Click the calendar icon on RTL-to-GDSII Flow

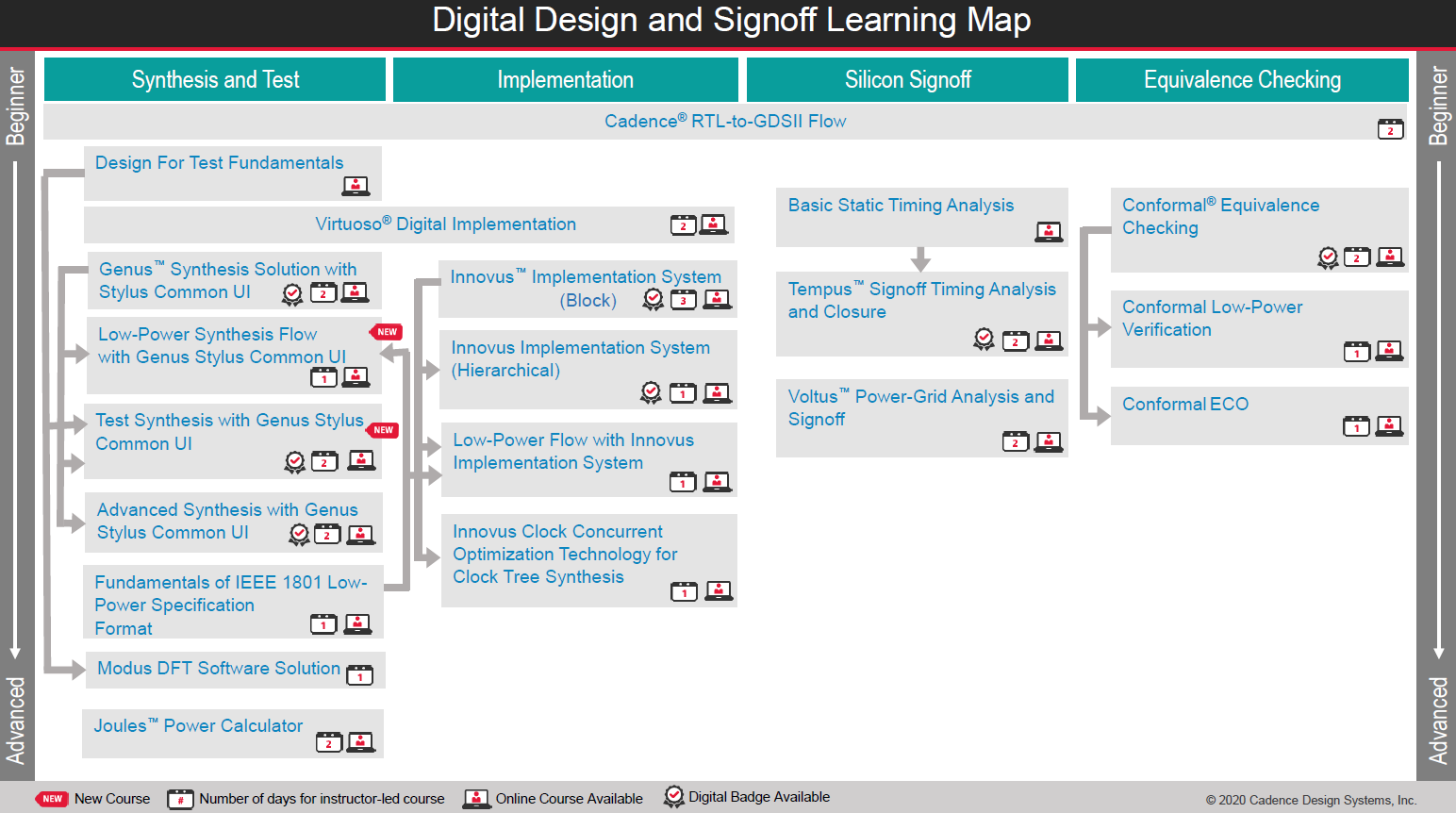(1391, 129)
